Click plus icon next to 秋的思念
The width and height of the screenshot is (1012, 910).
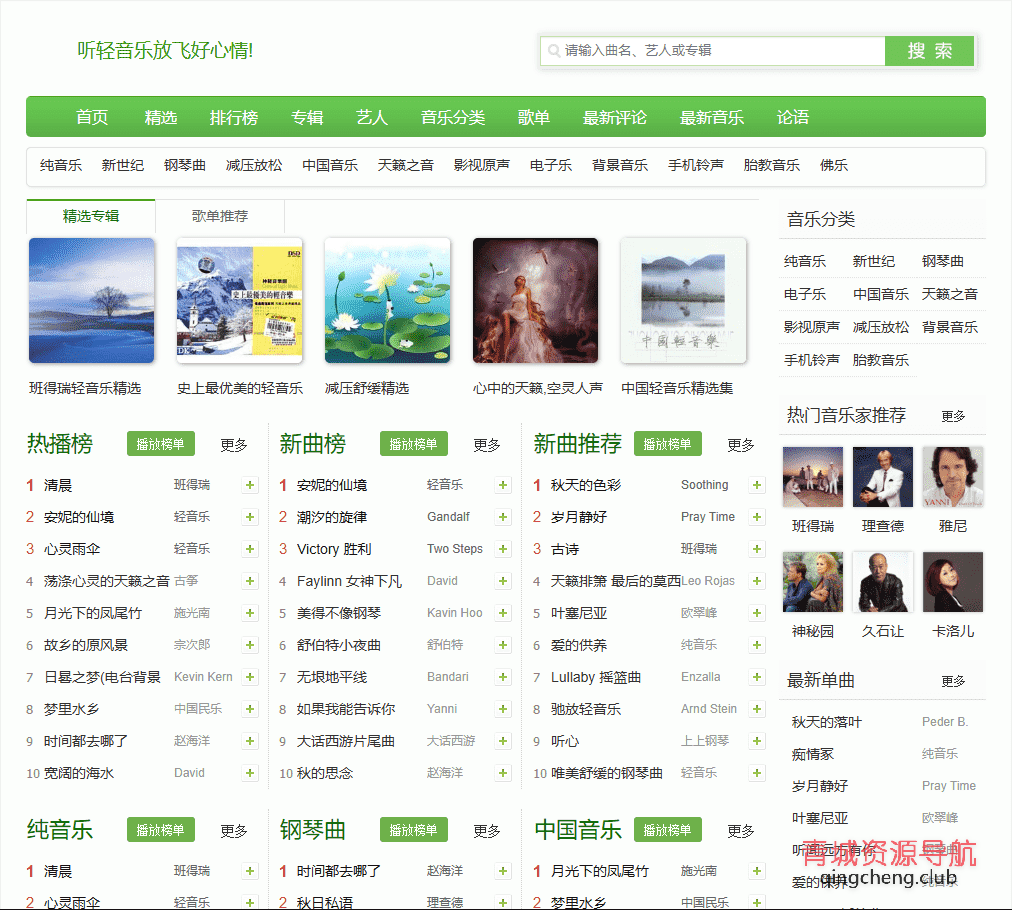point(503,773)
